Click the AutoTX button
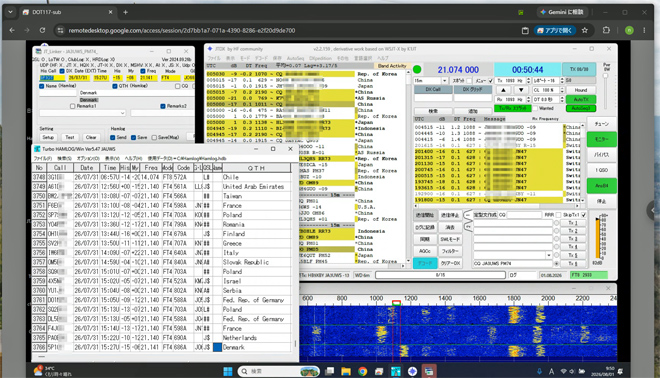The image size is (660, 378). 581,99
